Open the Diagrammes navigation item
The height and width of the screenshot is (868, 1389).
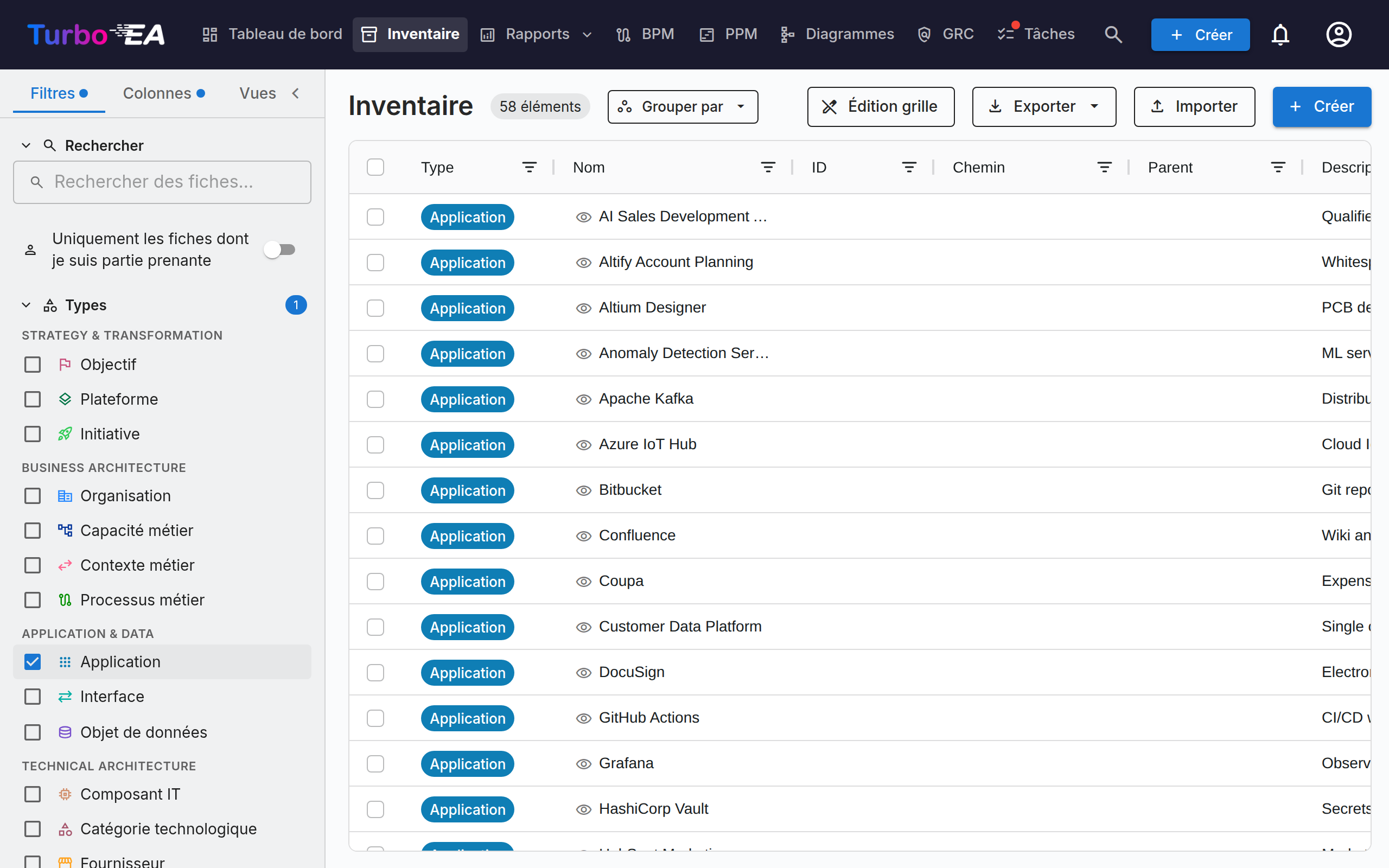(x=837, y=34)
